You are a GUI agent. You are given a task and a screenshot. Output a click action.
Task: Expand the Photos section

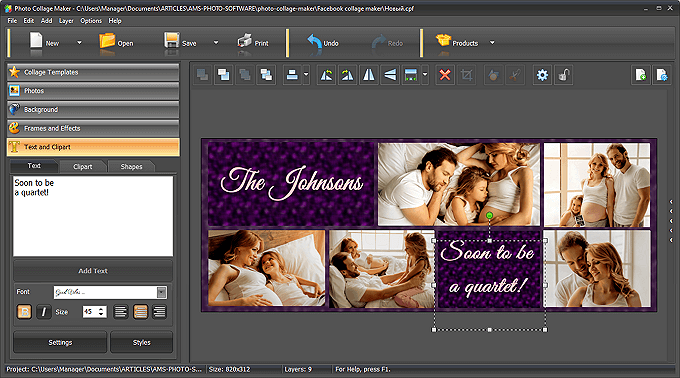pyautogui.click(x=93, y=91)
